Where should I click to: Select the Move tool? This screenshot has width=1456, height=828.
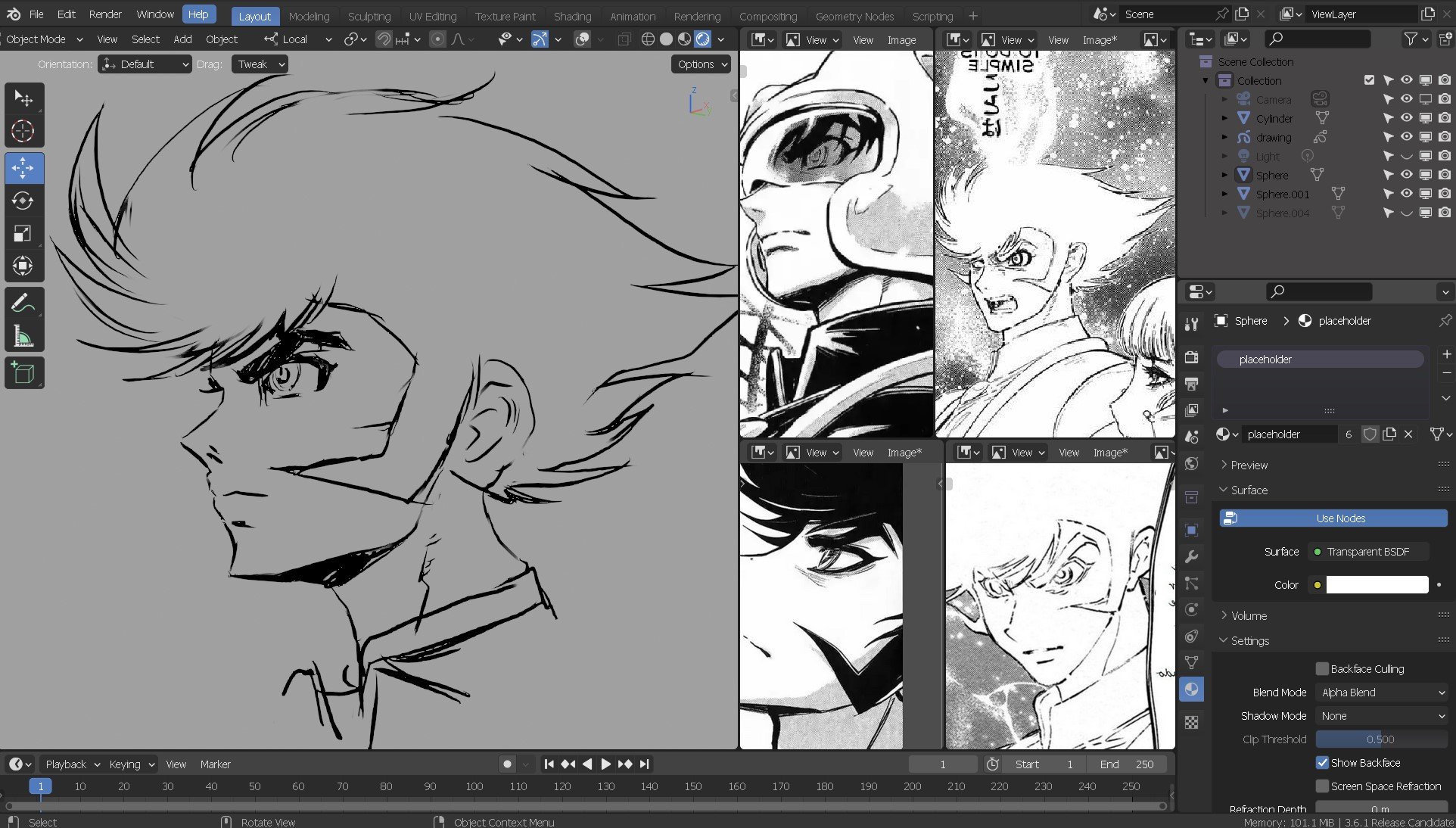coord(23,168)
